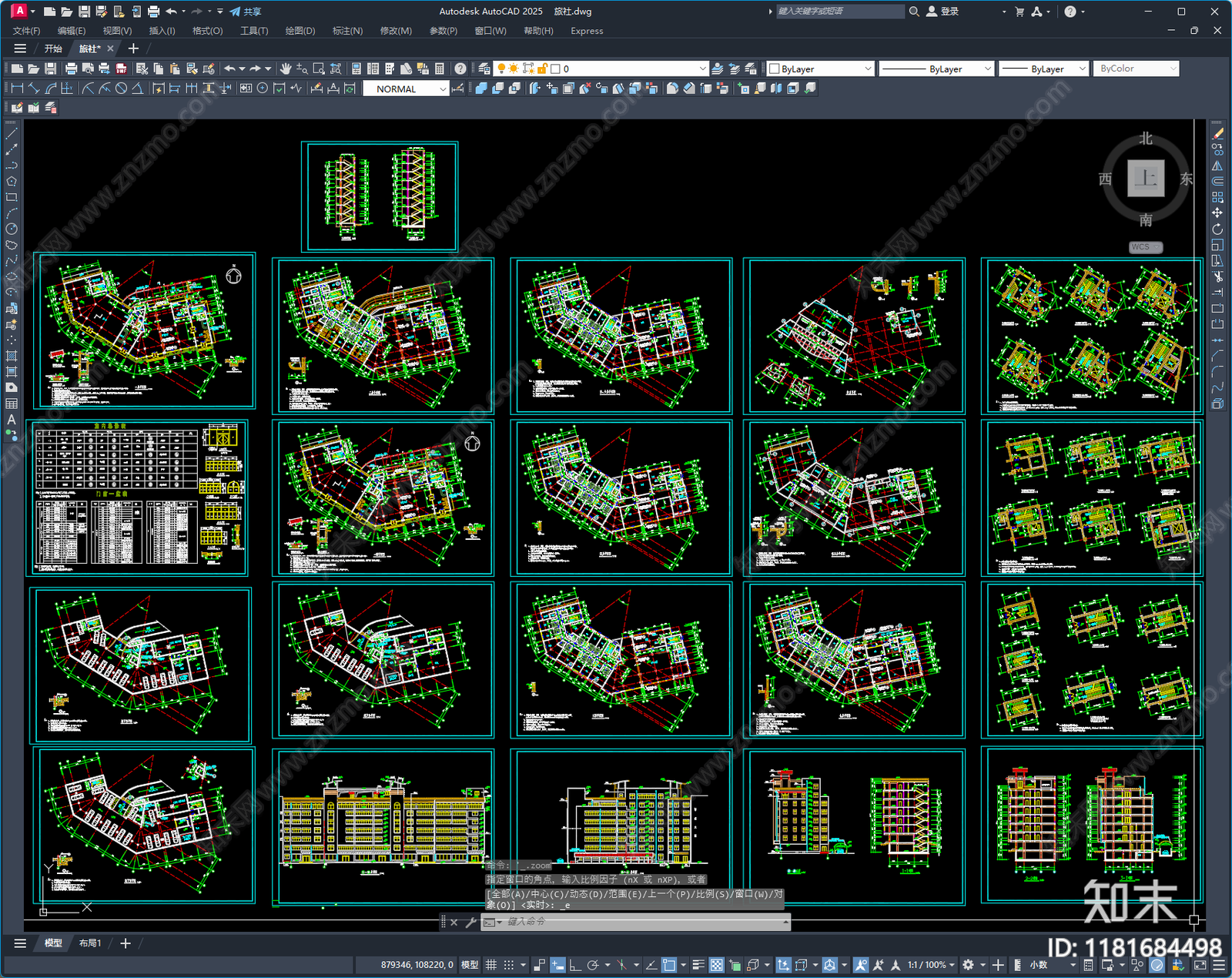Click the Help question mark in toolbar
Viewport: 1232px width, 978px height.
460,69
